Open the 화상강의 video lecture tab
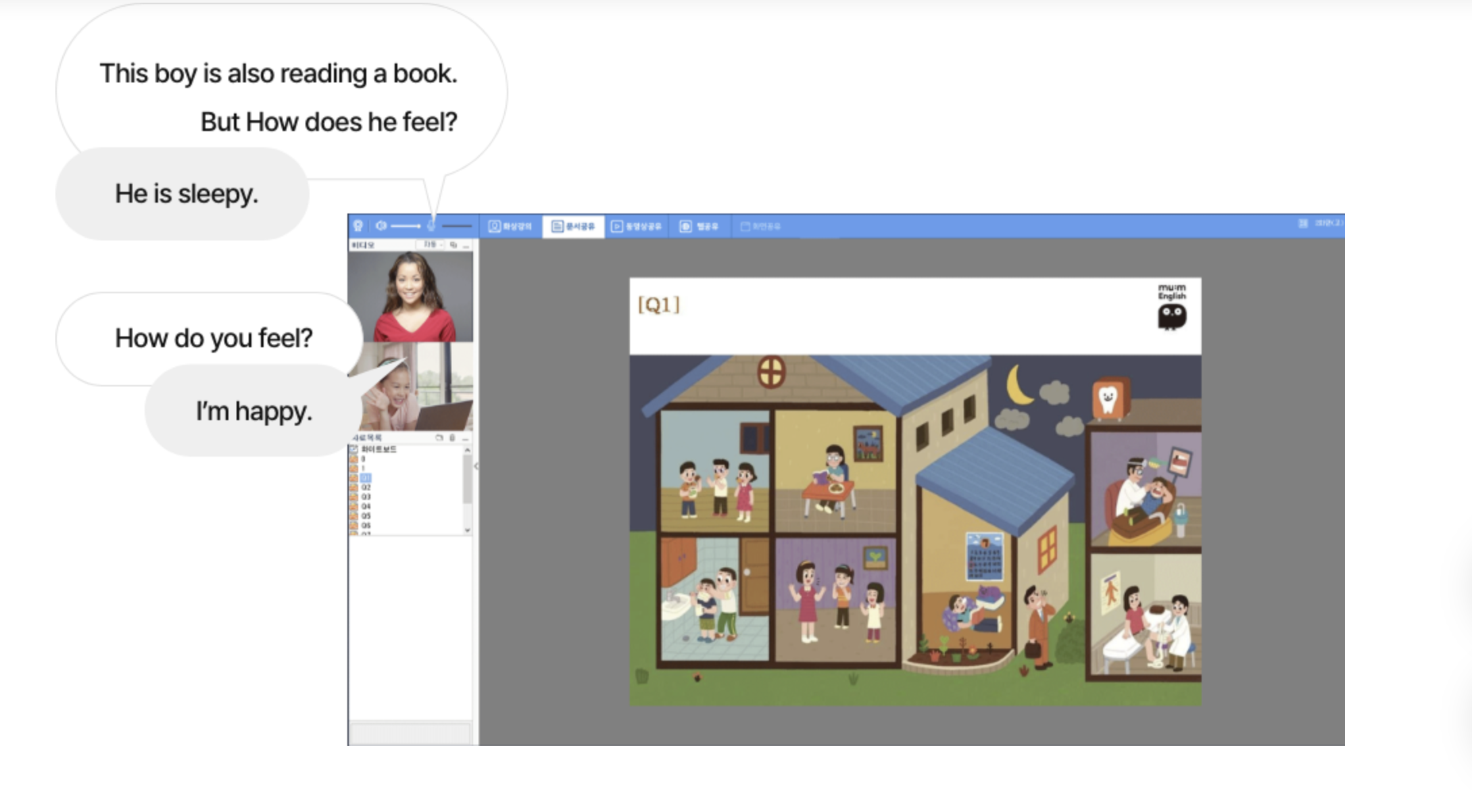Image resolution: width=1472 pixels, height=812 pixels. click(x=510, y=226)
